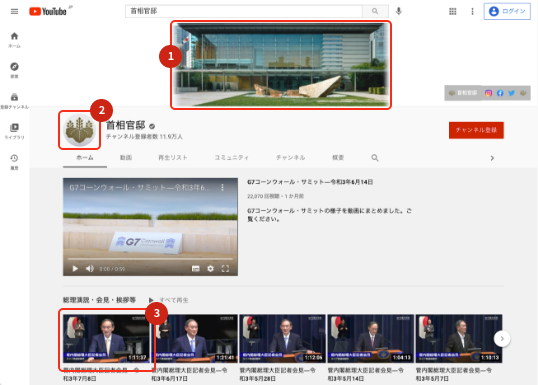Screen dimensions: 538x385
Task: Open the Twitter link on the banner
Action: coord(511,93)
